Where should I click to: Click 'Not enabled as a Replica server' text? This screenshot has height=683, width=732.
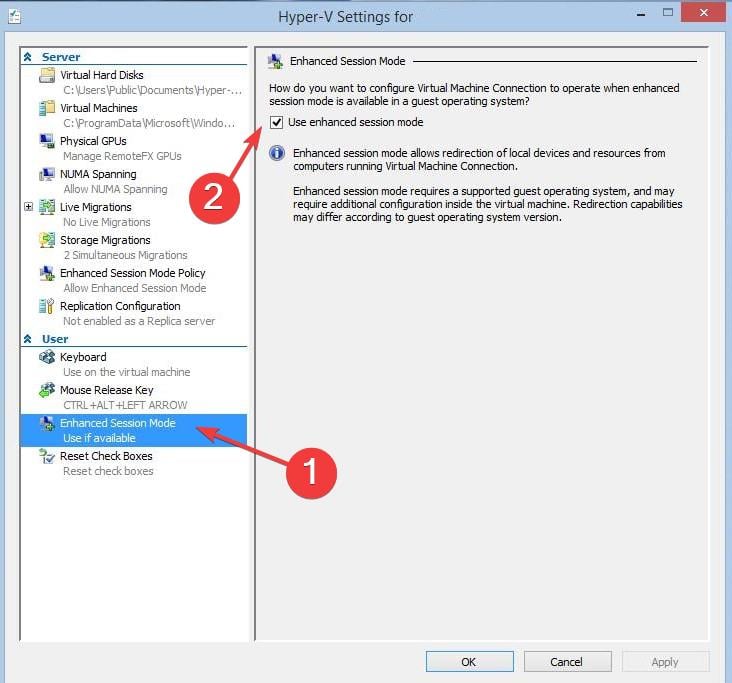coord(139,321)
